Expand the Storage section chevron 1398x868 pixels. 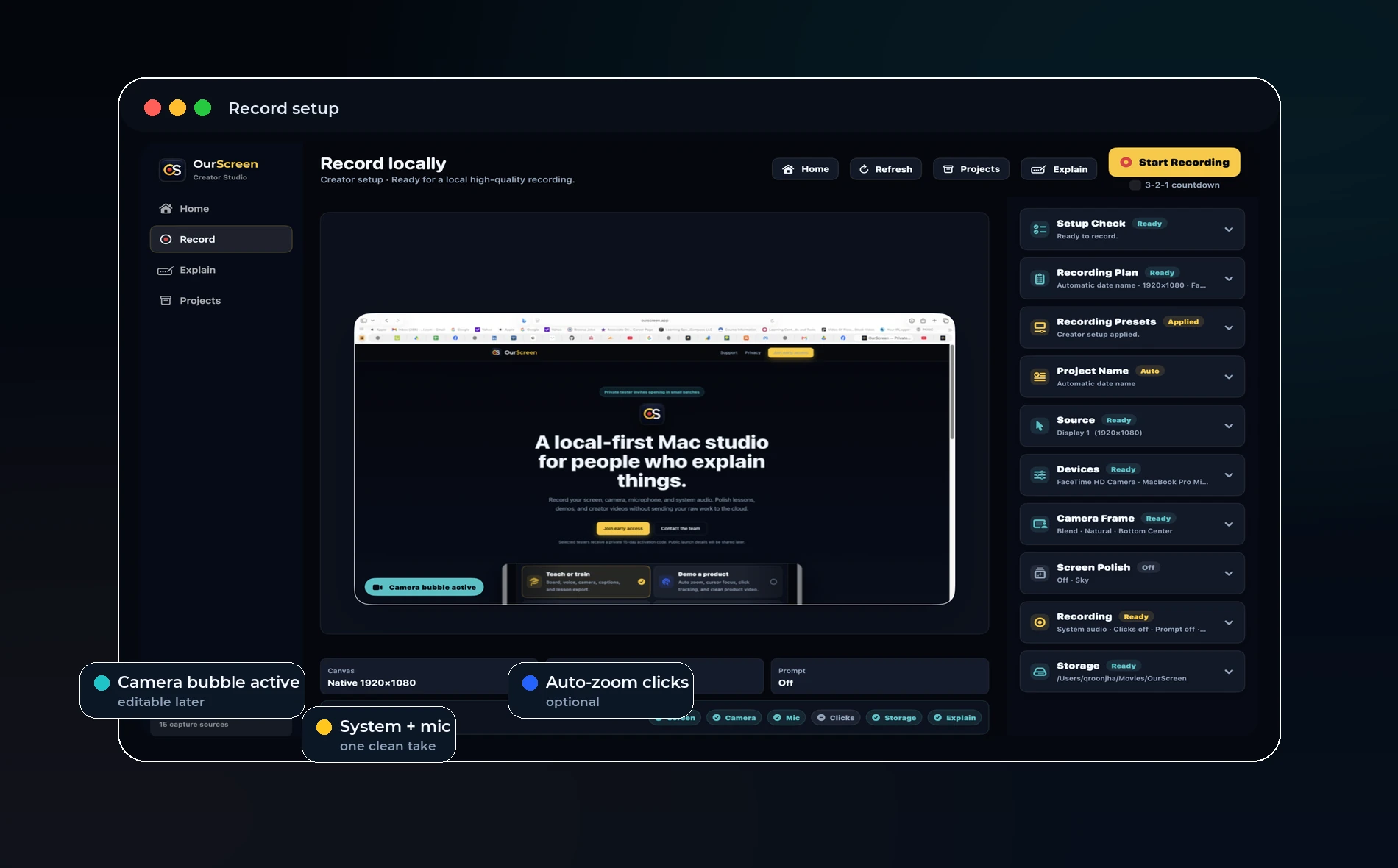click(x=1229, y=672)
